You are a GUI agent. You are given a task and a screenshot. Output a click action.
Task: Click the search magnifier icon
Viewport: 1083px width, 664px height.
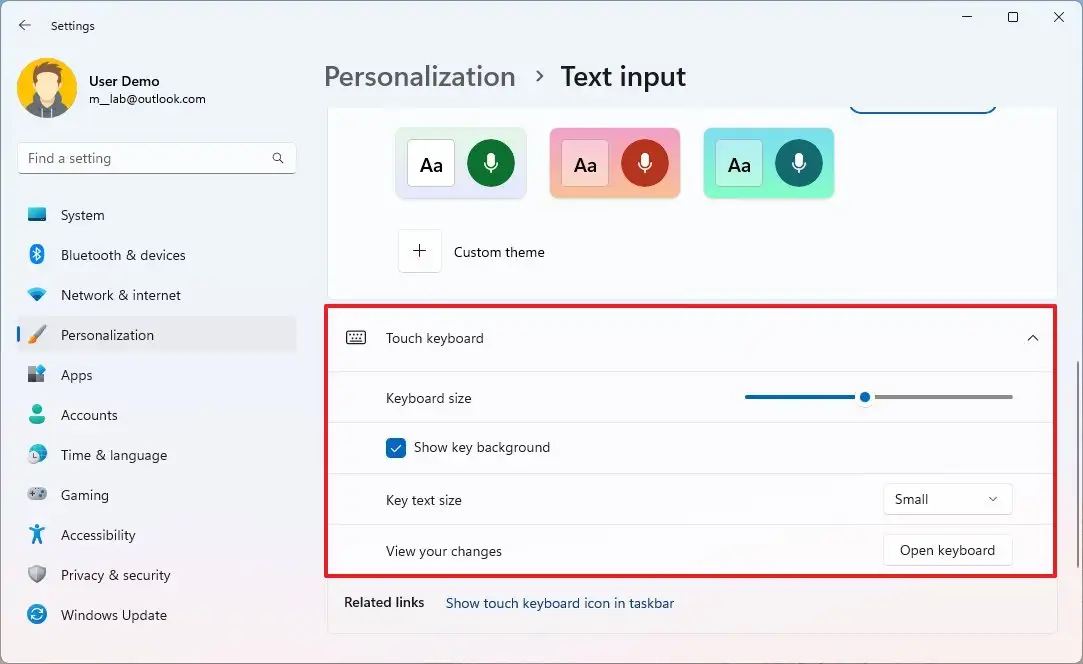tap(278, 158)
